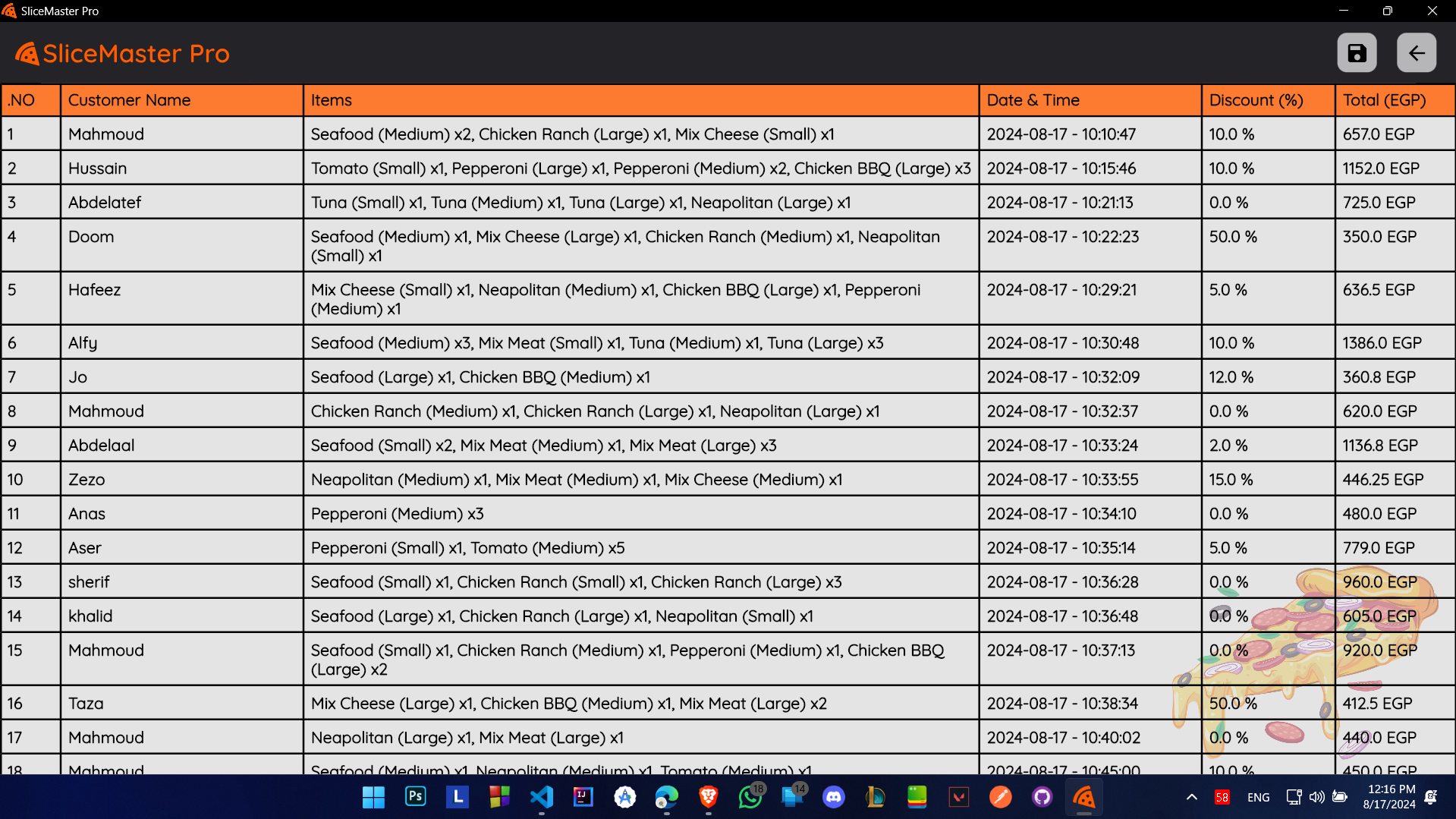Open Android Studio from the taskbar
This screenshot has height=819, width=1456.
tap(624, 797)
